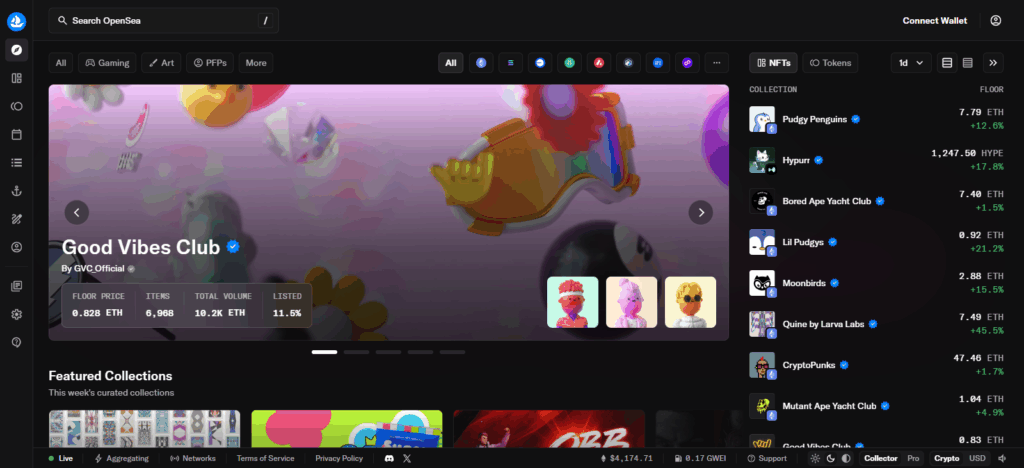Switch to Pro mode in footer

(x=912, y=458)
